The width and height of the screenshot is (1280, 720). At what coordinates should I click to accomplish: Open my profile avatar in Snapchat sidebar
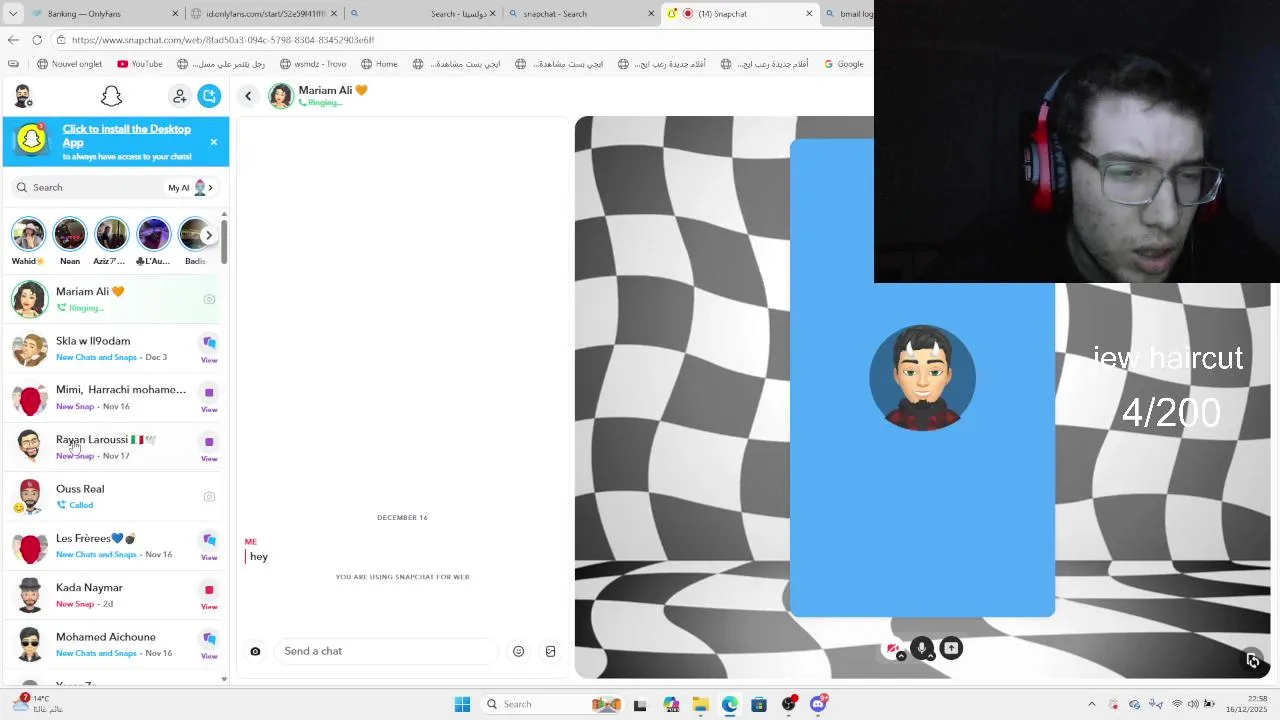click(23, 96)
